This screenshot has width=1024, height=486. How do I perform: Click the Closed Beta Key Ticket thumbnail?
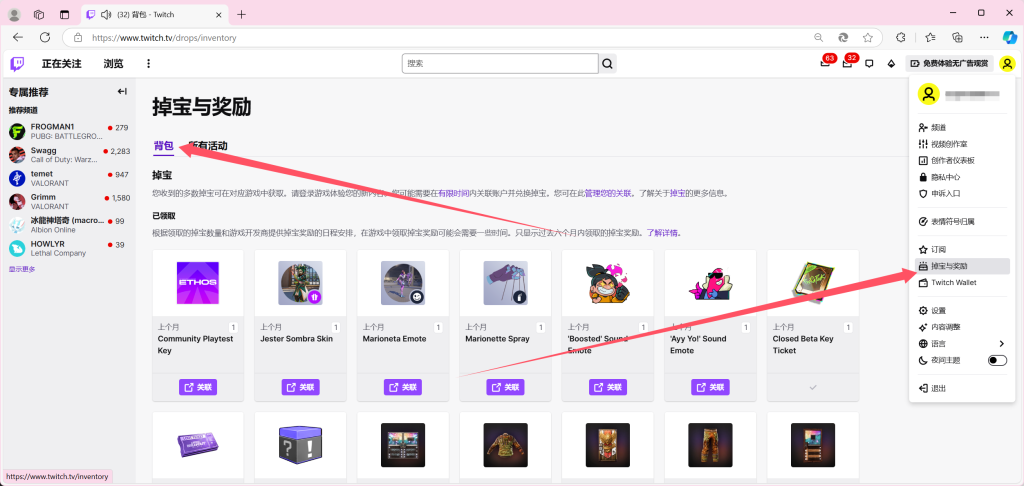tap(813, 283)
